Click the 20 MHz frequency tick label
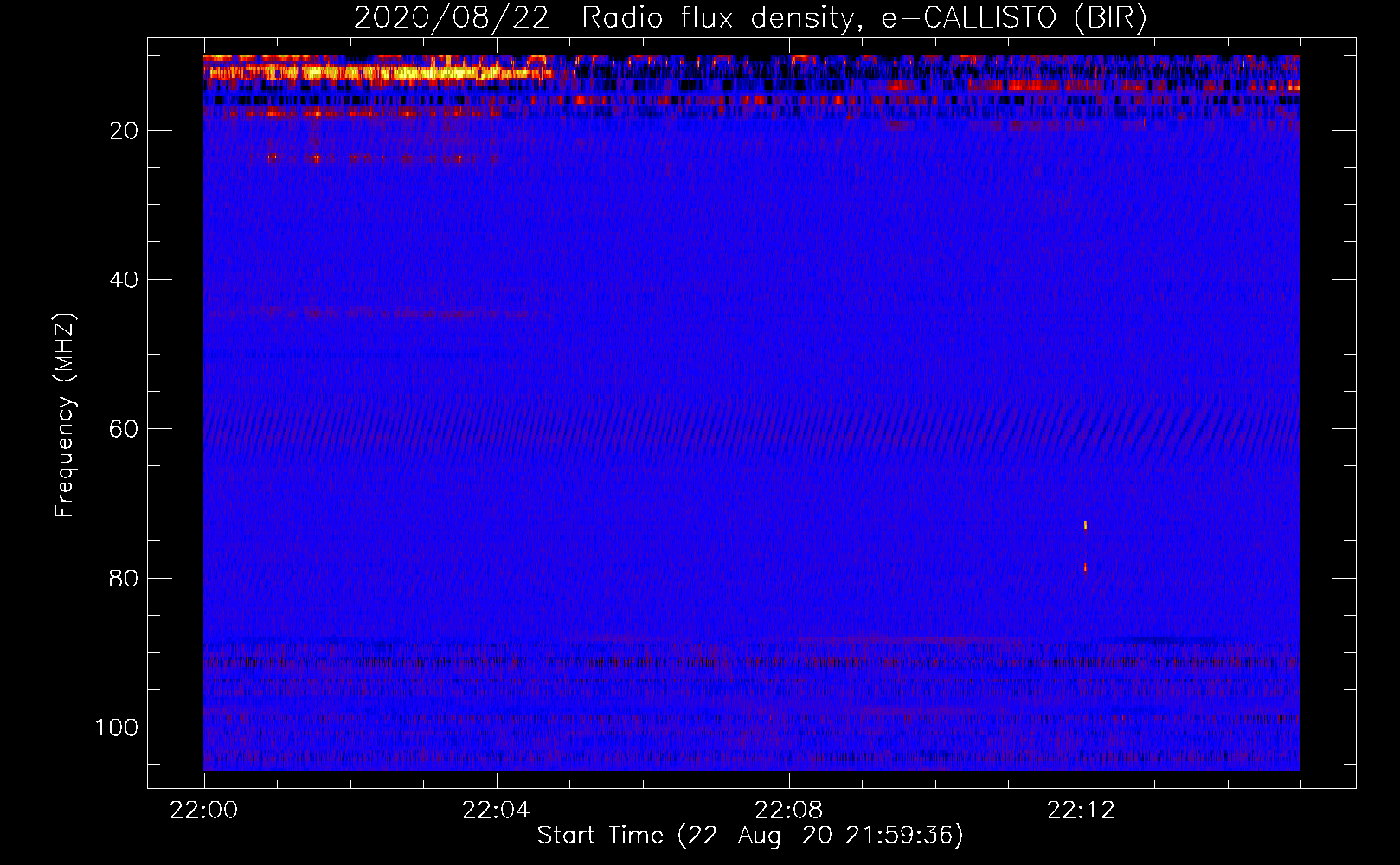 pyautogui.click(x=124, y=131)
